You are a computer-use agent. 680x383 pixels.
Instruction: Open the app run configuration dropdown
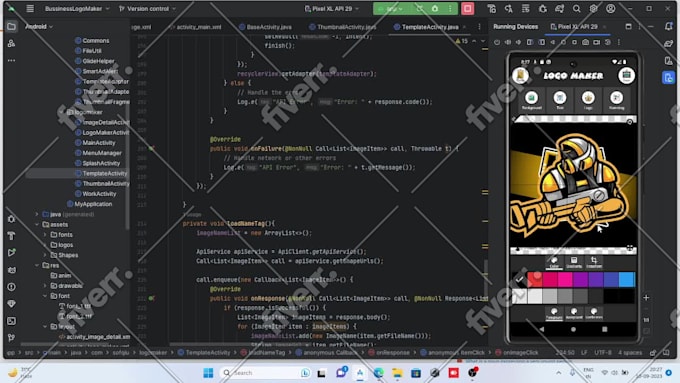391,9
